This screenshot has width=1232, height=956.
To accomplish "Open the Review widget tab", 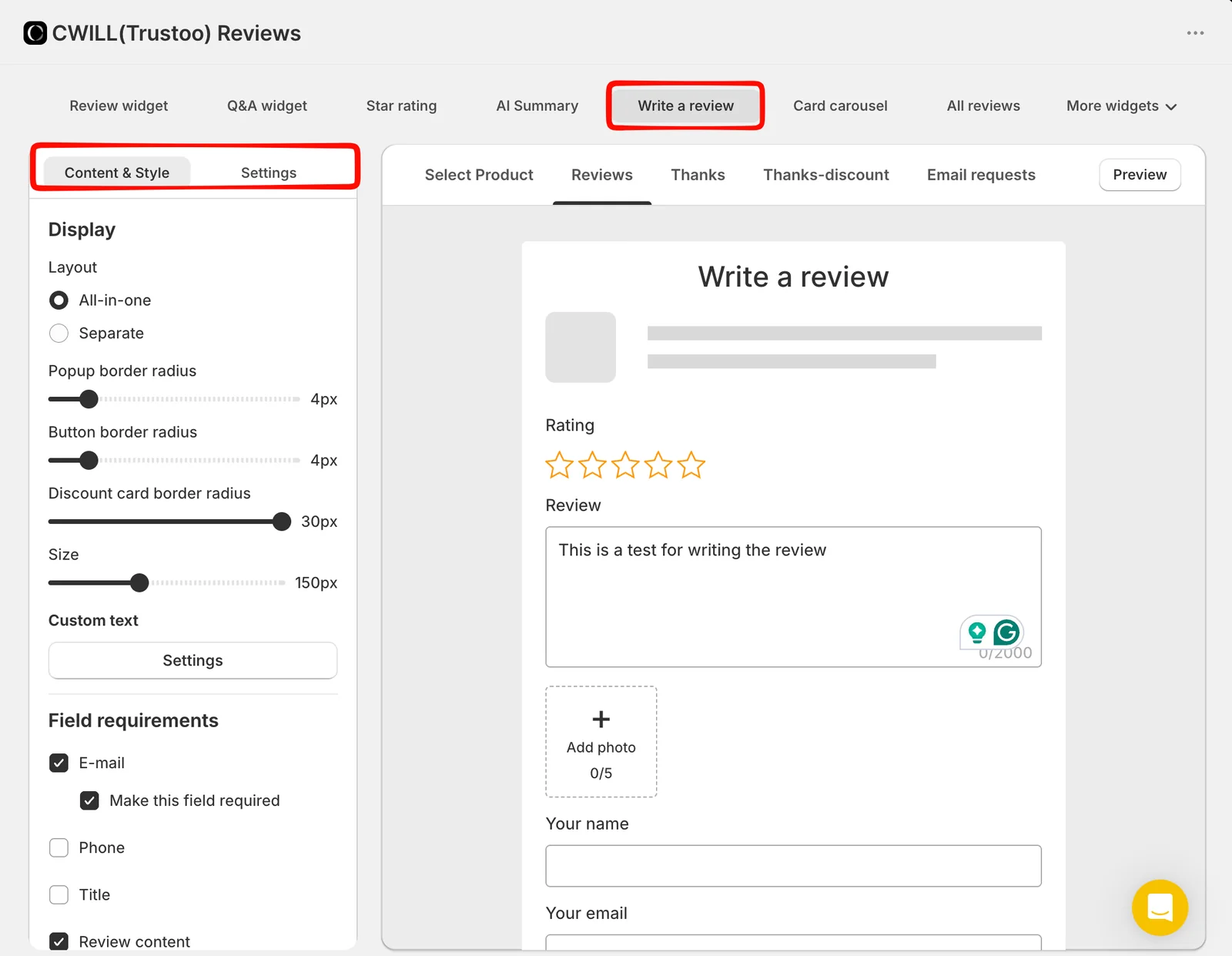I will pyautogui.click(x=119, y=106).
